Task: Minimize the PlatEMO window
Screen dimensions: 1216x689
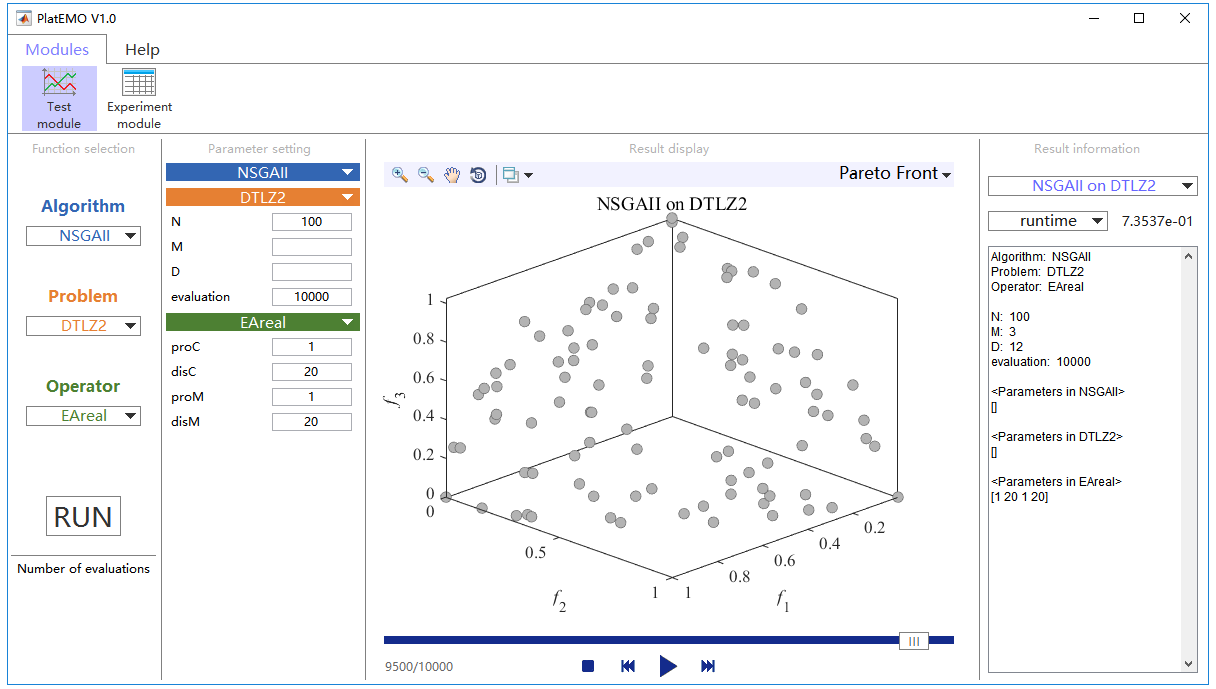Action: (1093, 18)
